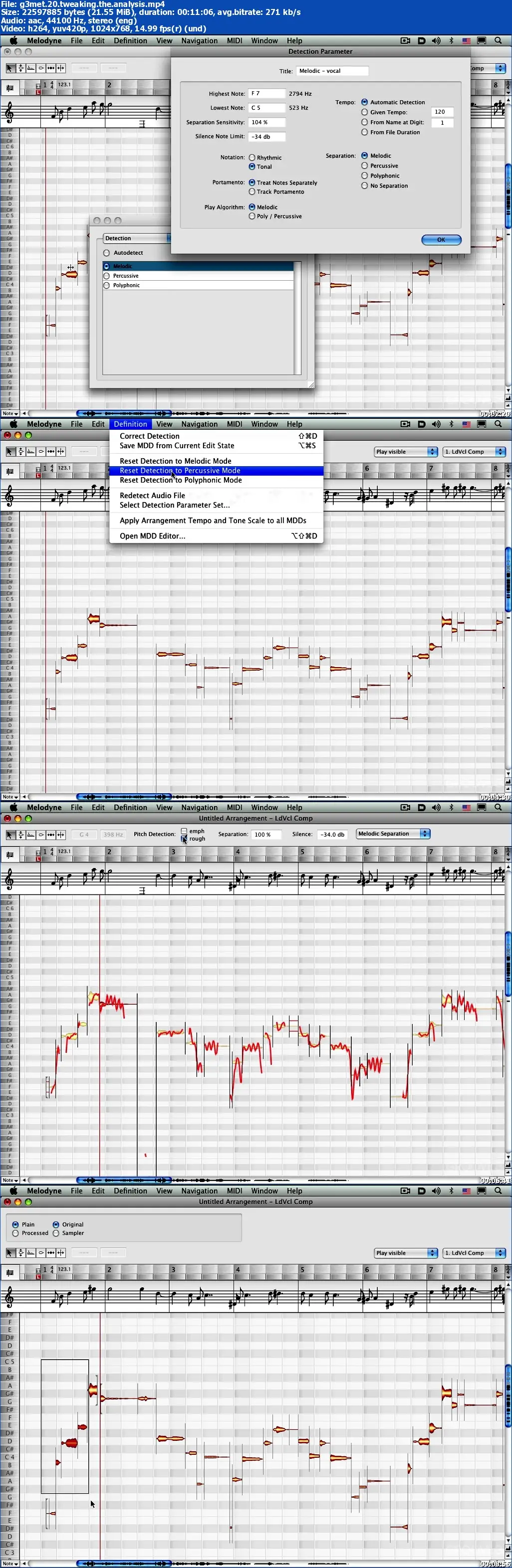This screenshot has height=1568, width=512.
Task: Activate amplitude tool left of the Detection Parameter dialog
Action: pyautogui.click(x=41, y=68)
